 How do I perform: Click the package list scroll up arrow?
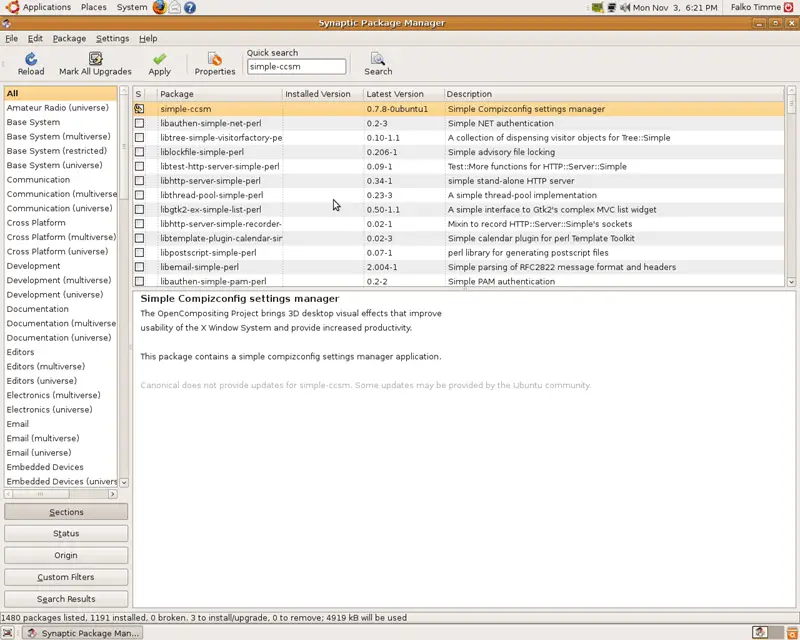[x=791, y=90]
